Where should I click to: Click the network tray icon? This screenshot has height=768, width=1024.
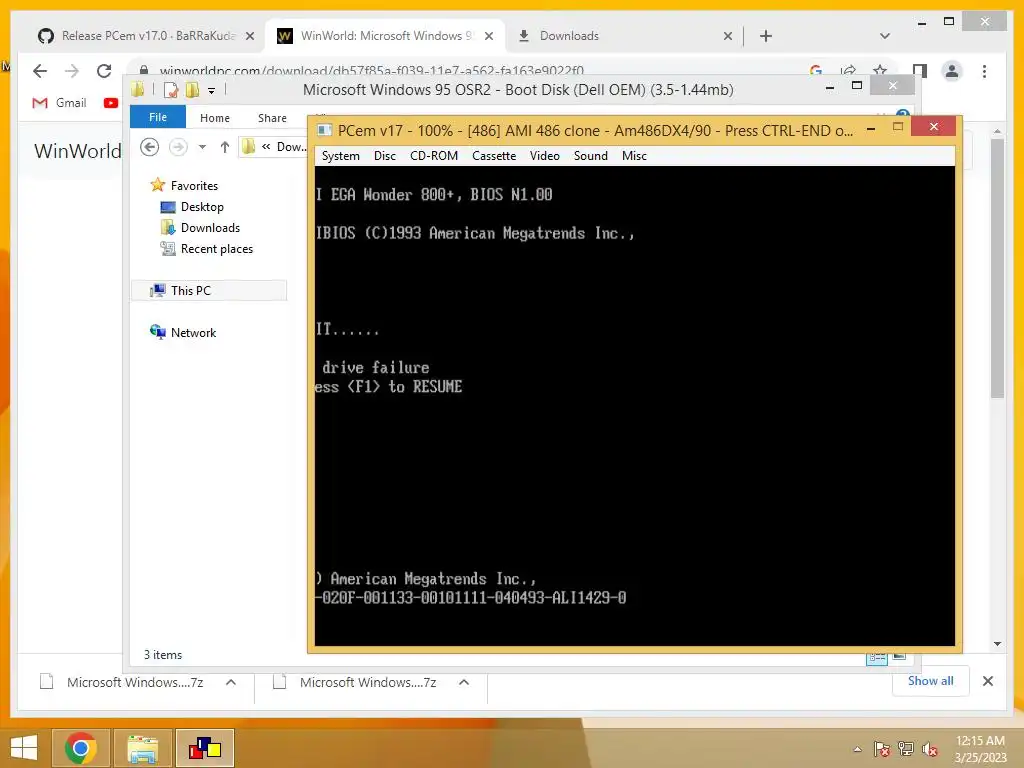tap(906, 749)
